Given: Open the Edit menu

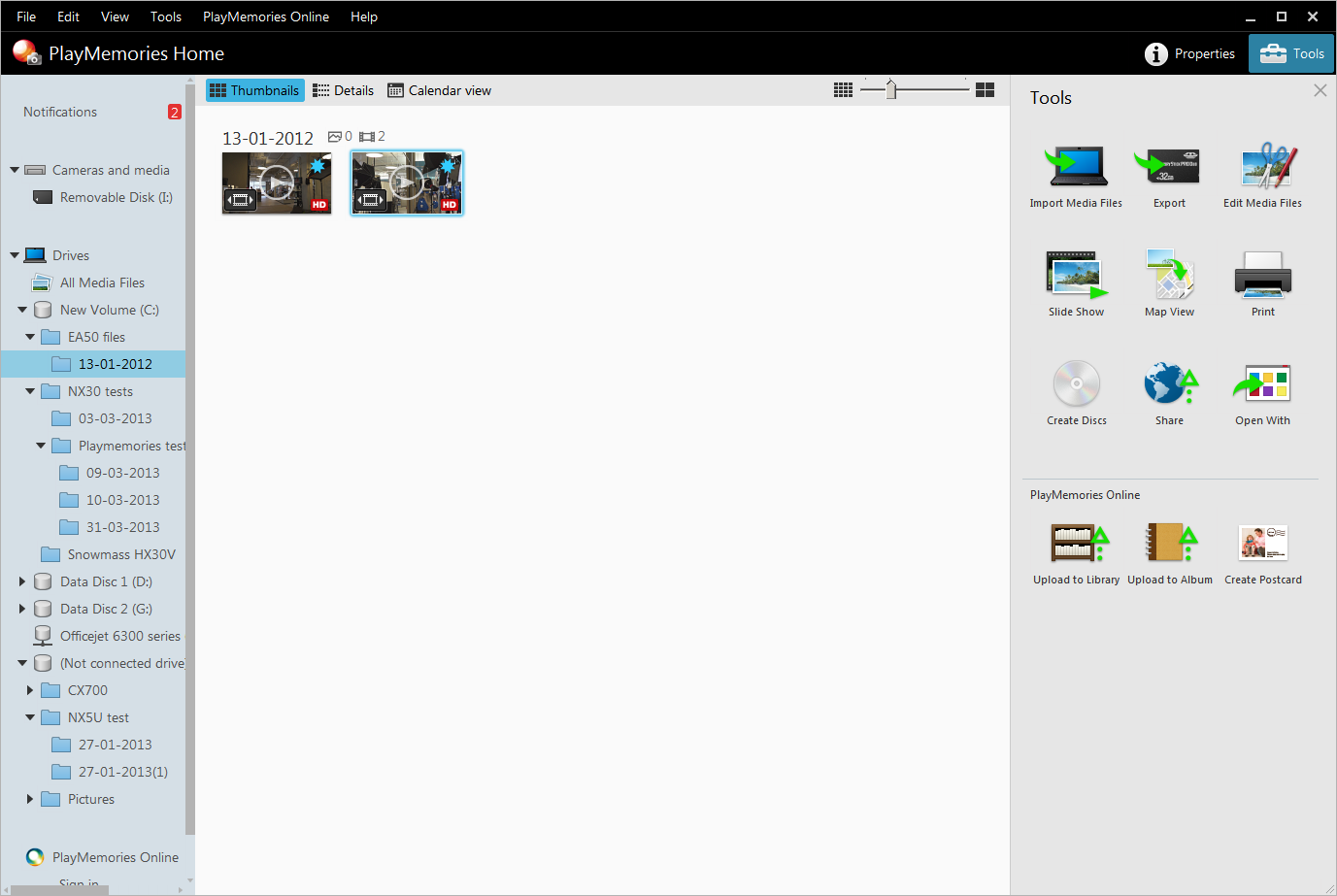Looking at the screenshot, I should (x=68, y=17).
